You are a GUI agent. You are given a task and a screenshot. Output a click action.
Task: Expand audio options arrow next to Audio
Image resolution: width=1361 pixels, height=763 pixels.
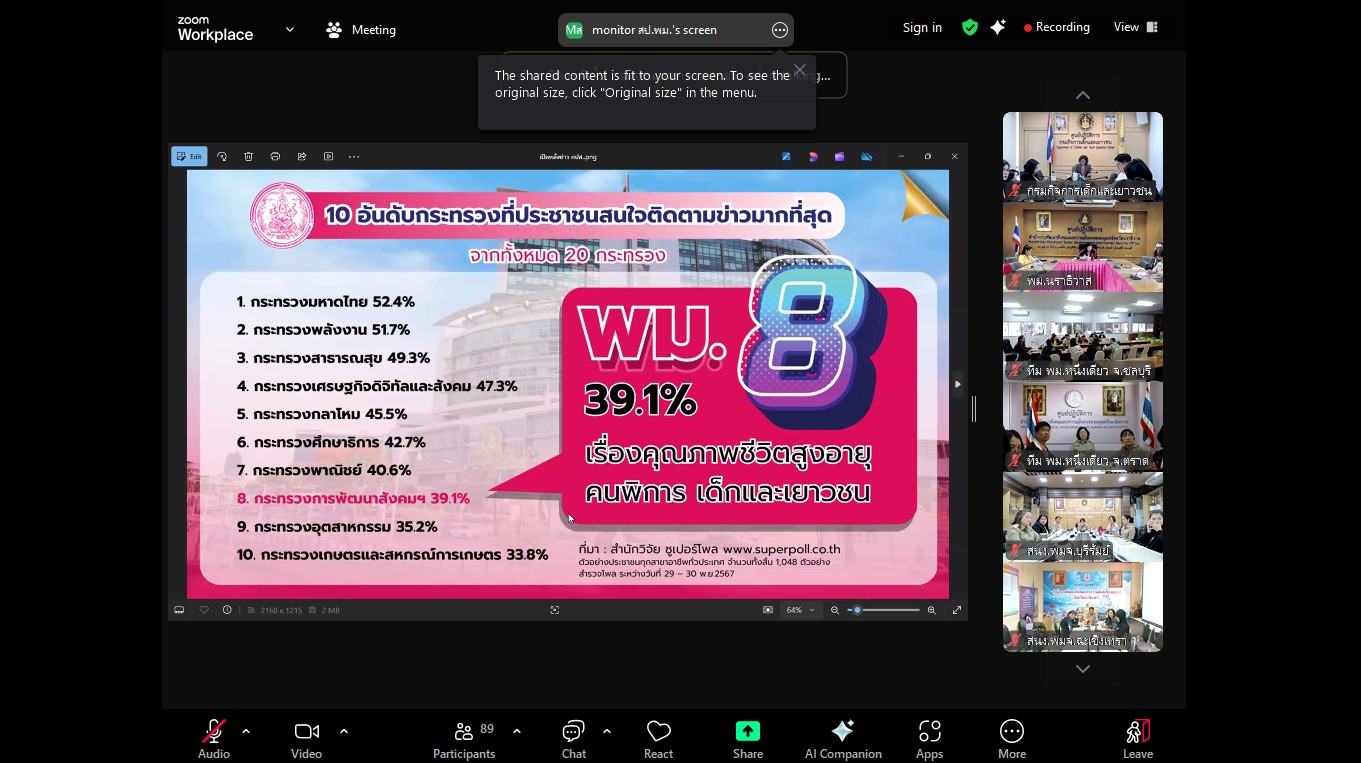pos(246,731)
